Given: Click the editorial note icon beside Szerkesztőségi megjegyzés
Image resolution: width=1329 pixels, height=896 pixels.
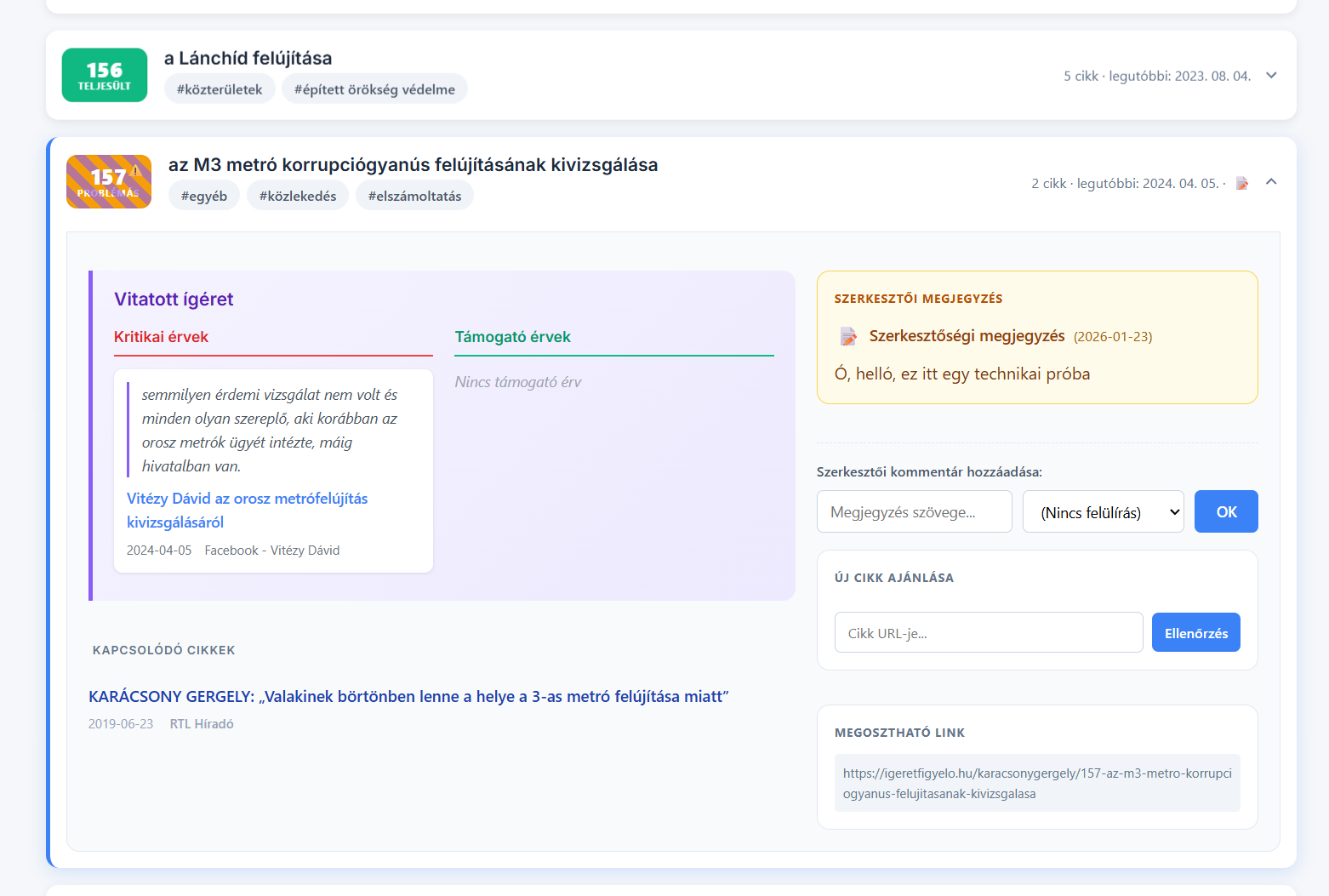Looking at the screenshot, I should click(848, 336).
